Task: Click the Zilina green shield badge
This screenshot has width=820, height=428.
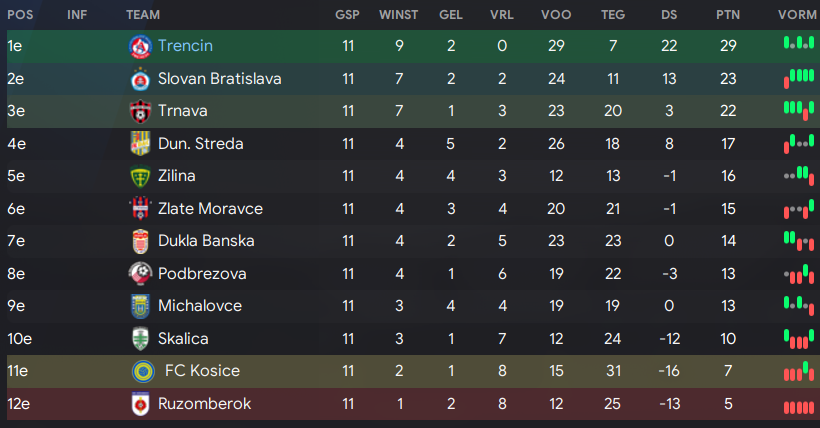Action: (x=140, y=176)
